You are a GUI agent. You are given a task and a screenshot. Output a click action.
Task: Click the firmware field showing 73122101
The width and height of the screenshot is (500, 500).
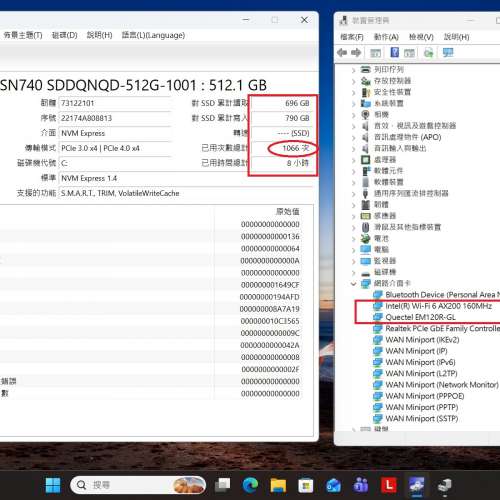click(115, 103)
